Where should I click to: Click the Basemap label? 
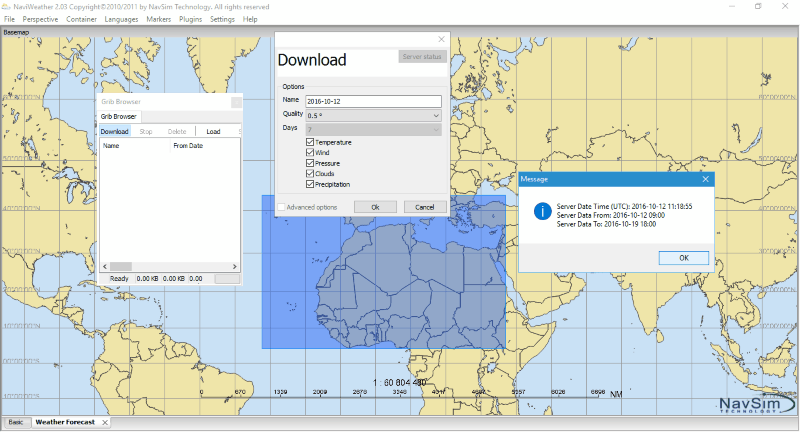(16, 32)
